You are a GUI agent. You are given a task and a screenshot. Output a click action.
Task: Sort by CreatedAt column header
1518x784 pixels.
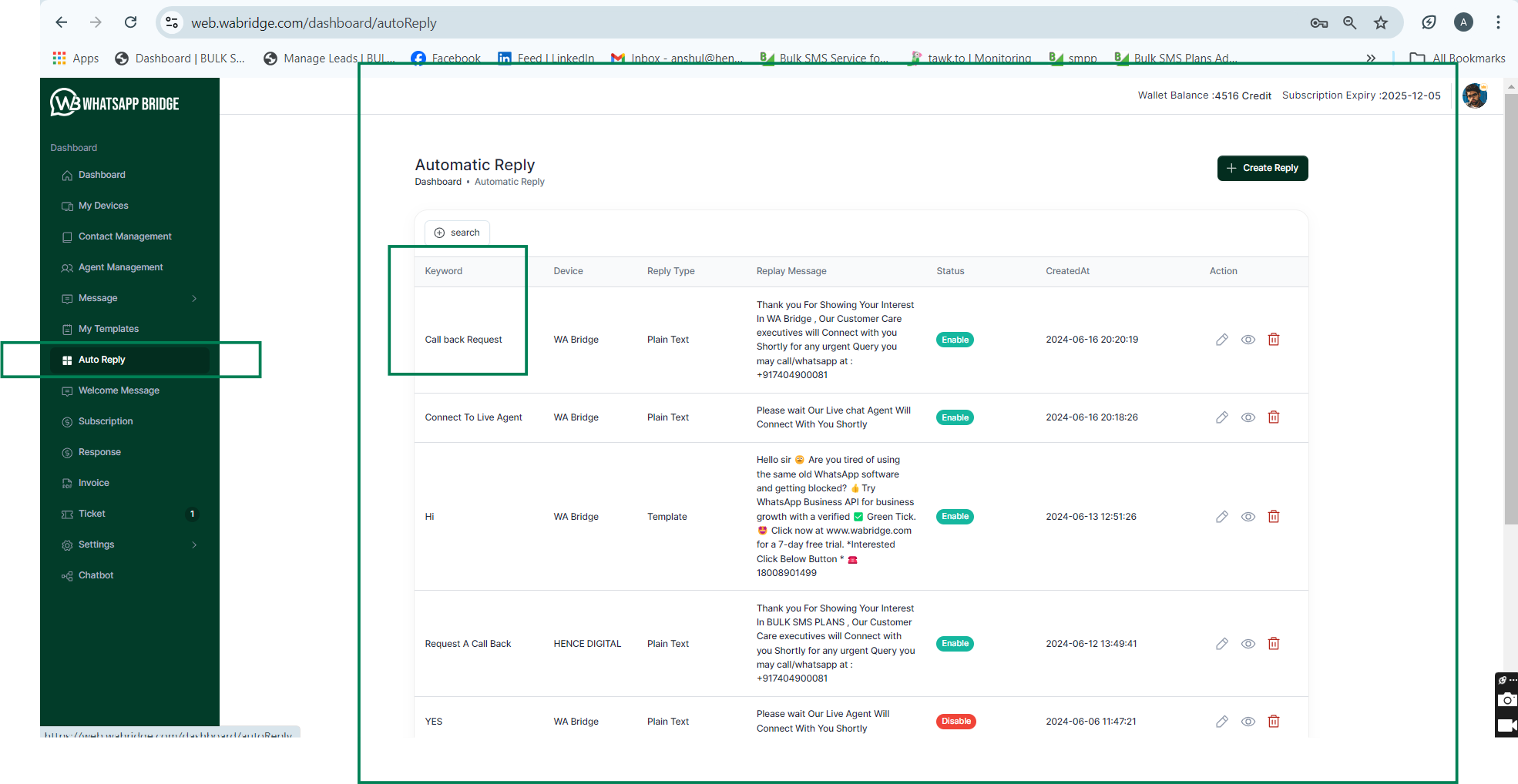pyautogui.click(x=1067, y=271)
